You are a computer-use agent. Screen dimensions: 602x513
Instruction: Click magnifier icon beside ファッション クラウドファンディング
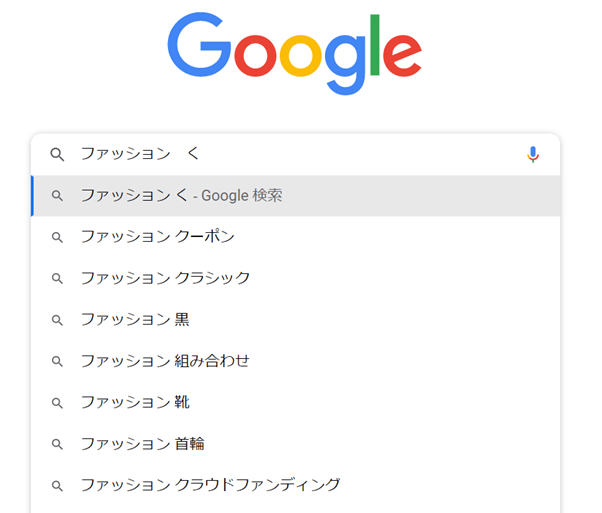[x=58, y=486]
